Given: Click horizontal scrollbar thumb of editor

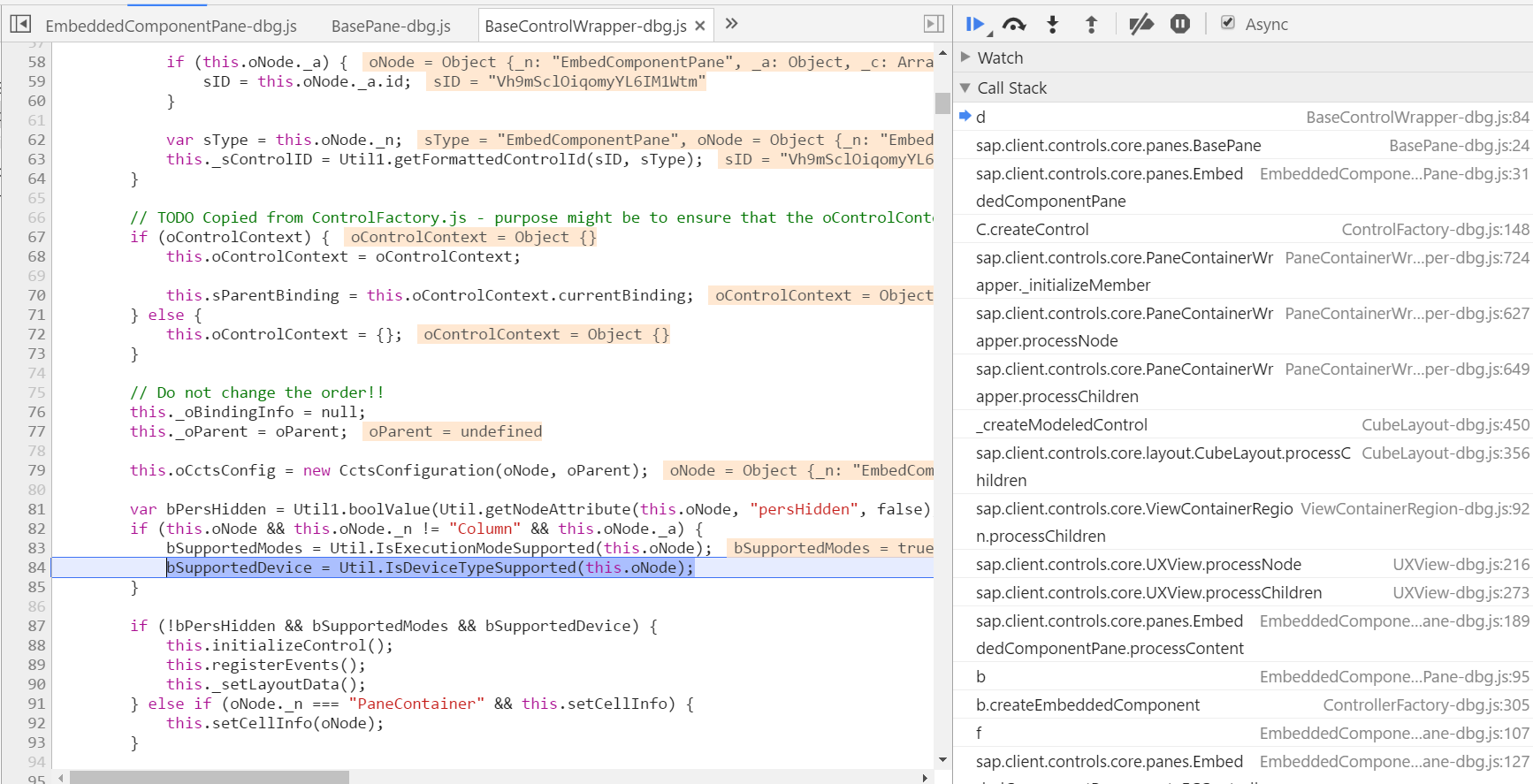Looking at the screenshot, I should [210, 778].
